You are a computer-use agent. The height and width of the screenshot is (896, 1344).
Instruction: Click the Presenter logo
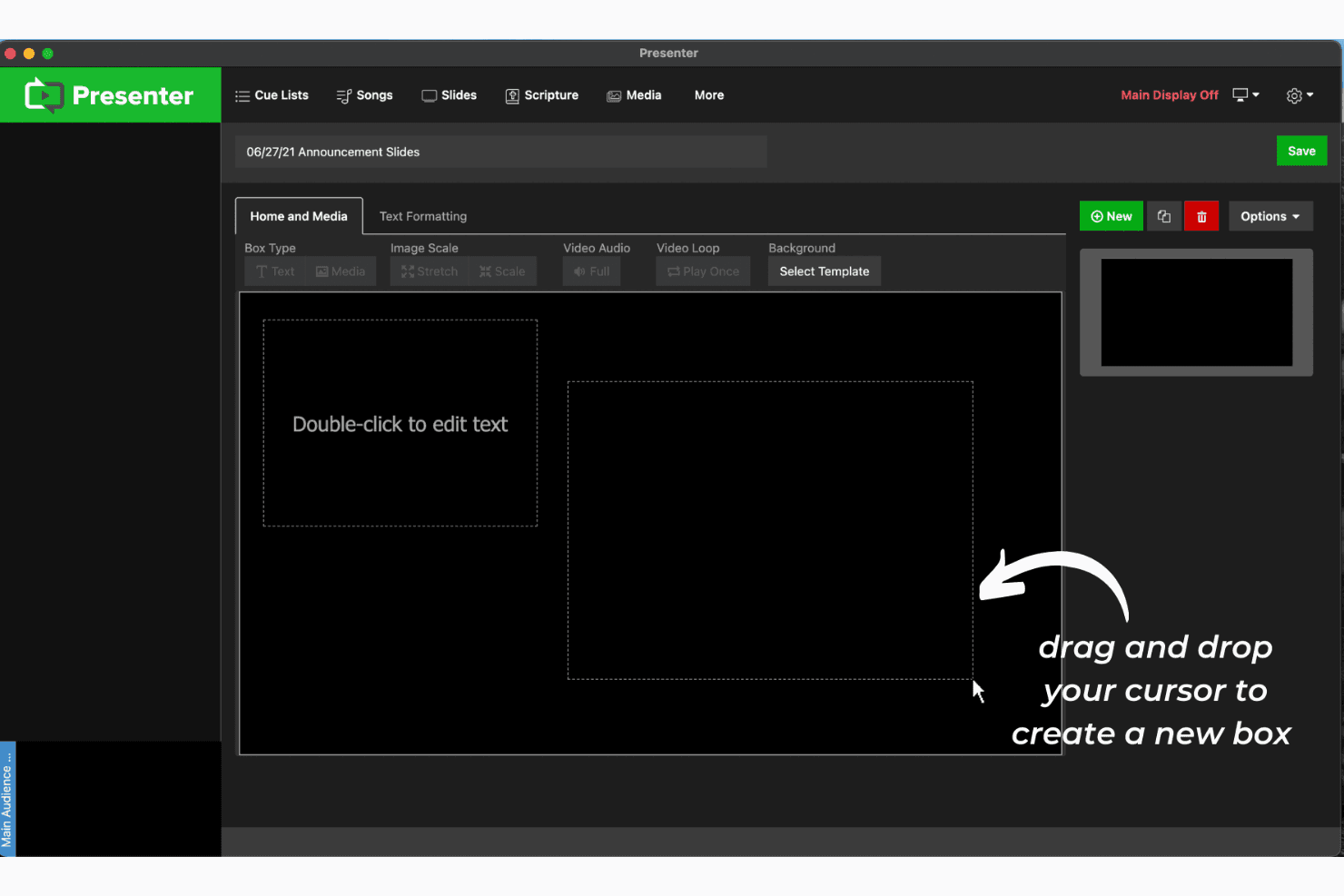110,95
